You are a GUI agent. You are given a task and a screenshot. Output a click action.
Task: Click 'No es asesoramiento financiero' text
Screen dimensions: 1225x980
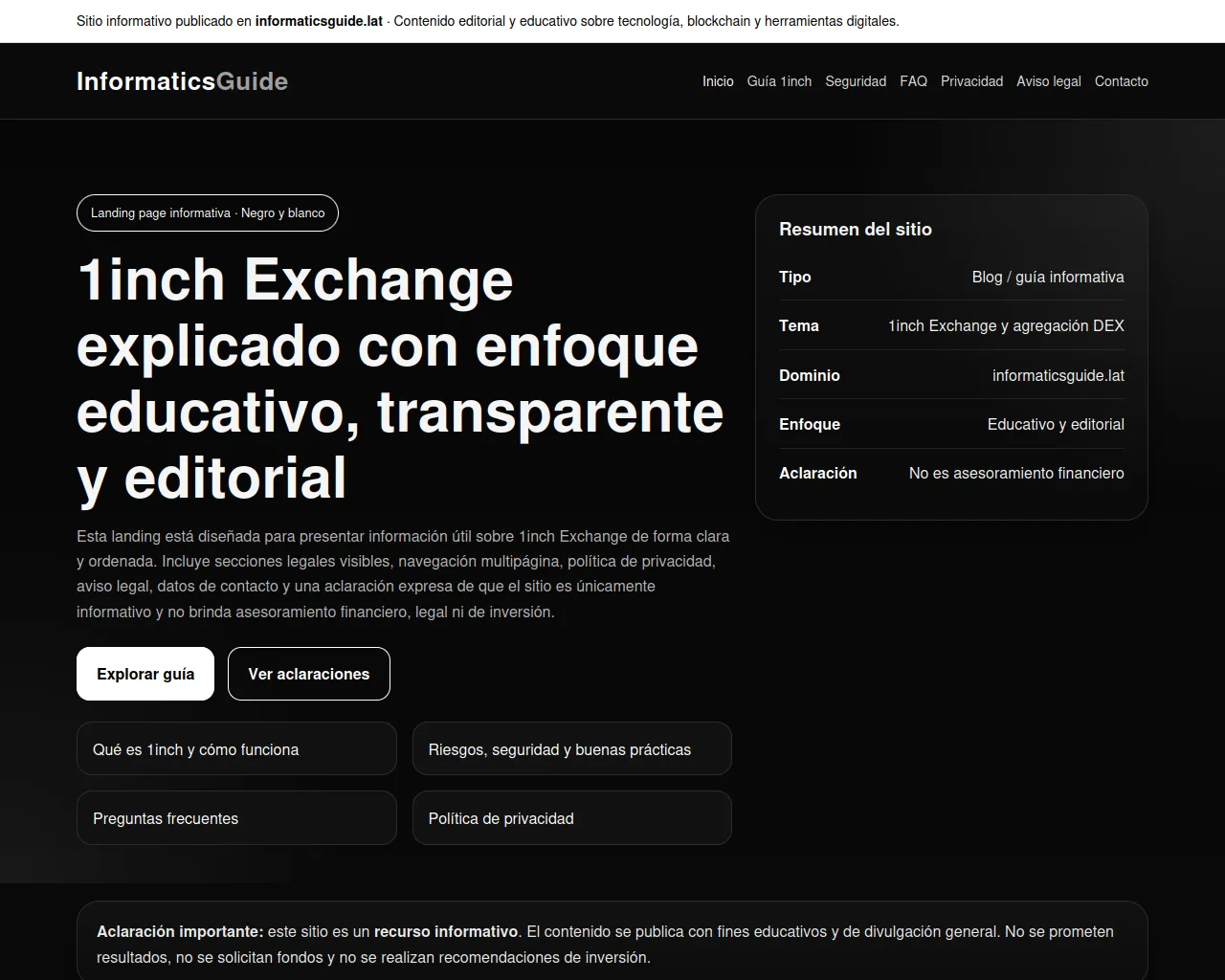(1016, 473)
